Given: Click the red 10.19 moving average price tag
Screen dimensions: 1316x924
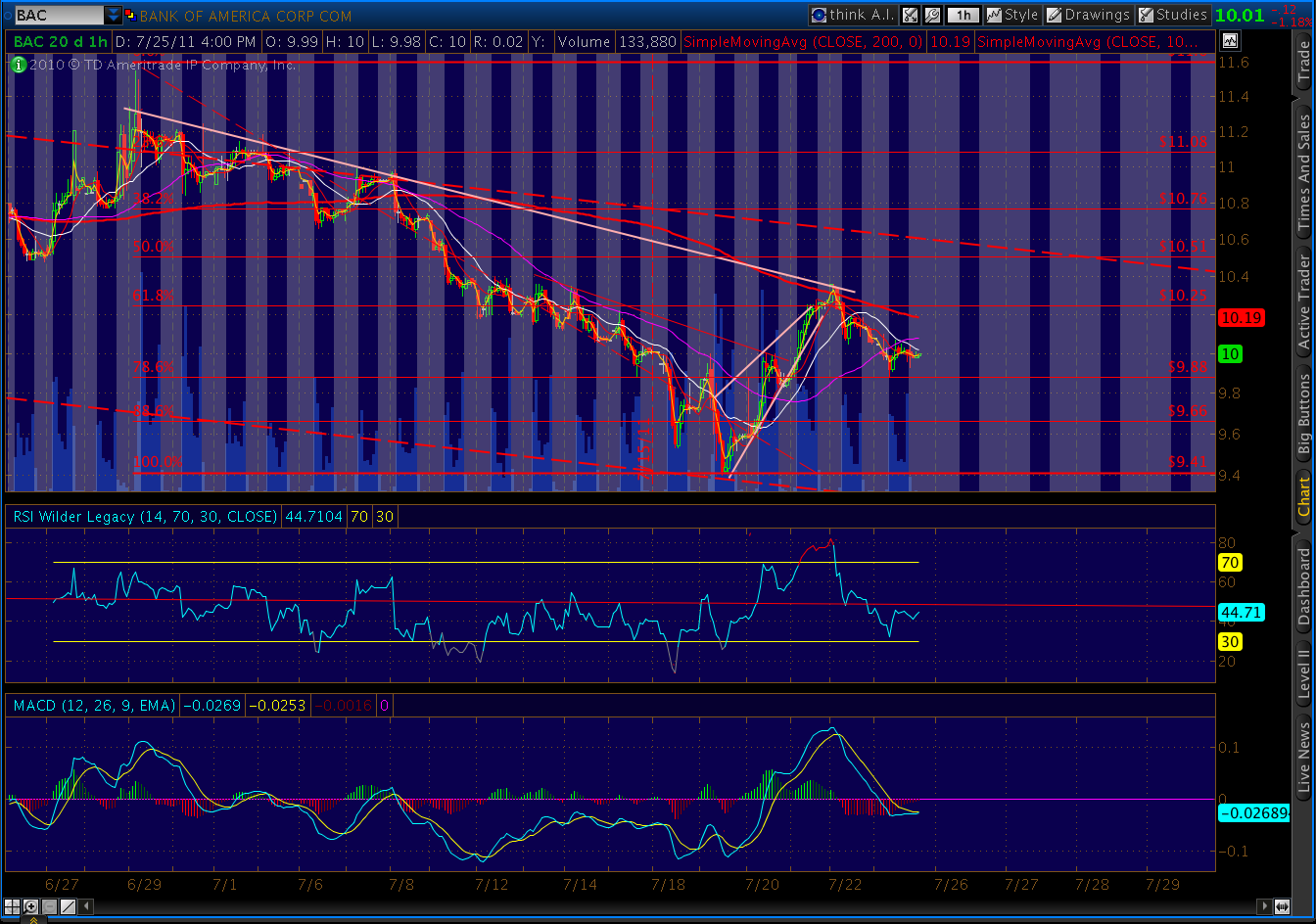Looking at the screenshot, I should point(1242,317).
